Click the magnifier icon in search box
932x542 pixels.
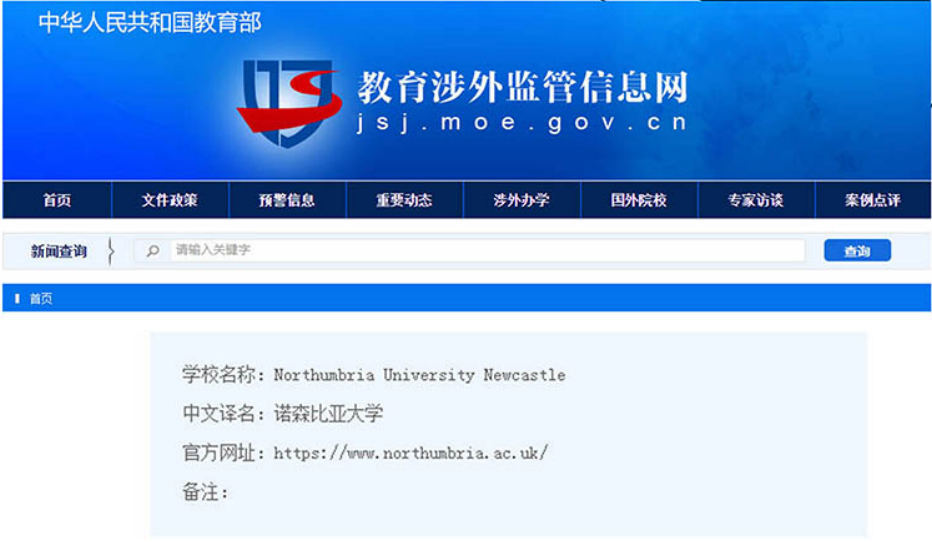click(152, 251)
